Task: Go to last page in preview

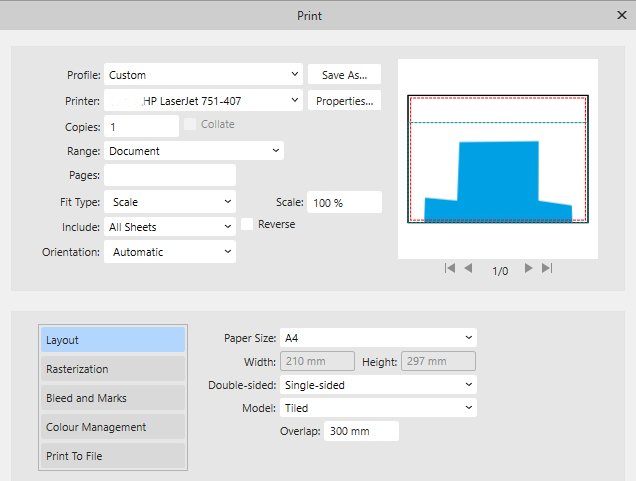Action: coord(547,269)
